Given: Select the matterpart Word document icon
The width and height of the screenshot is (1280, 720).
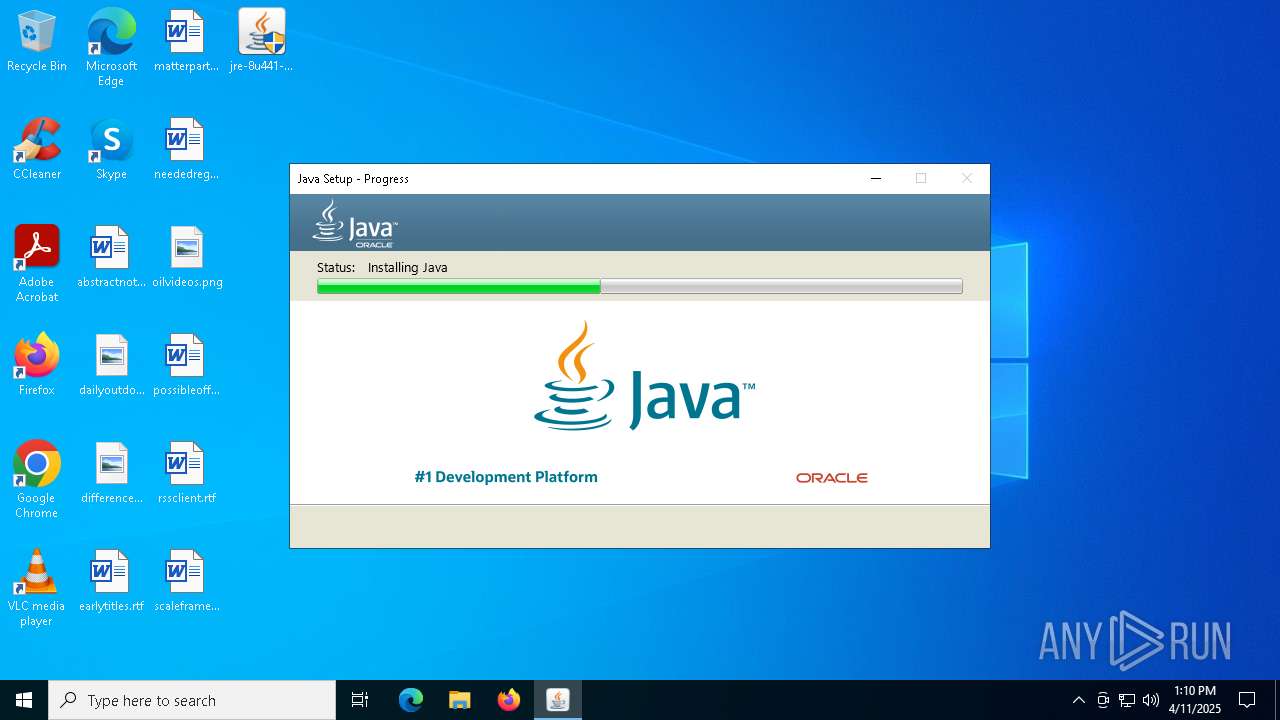Looking at the screenshot, I should [186, 42].
